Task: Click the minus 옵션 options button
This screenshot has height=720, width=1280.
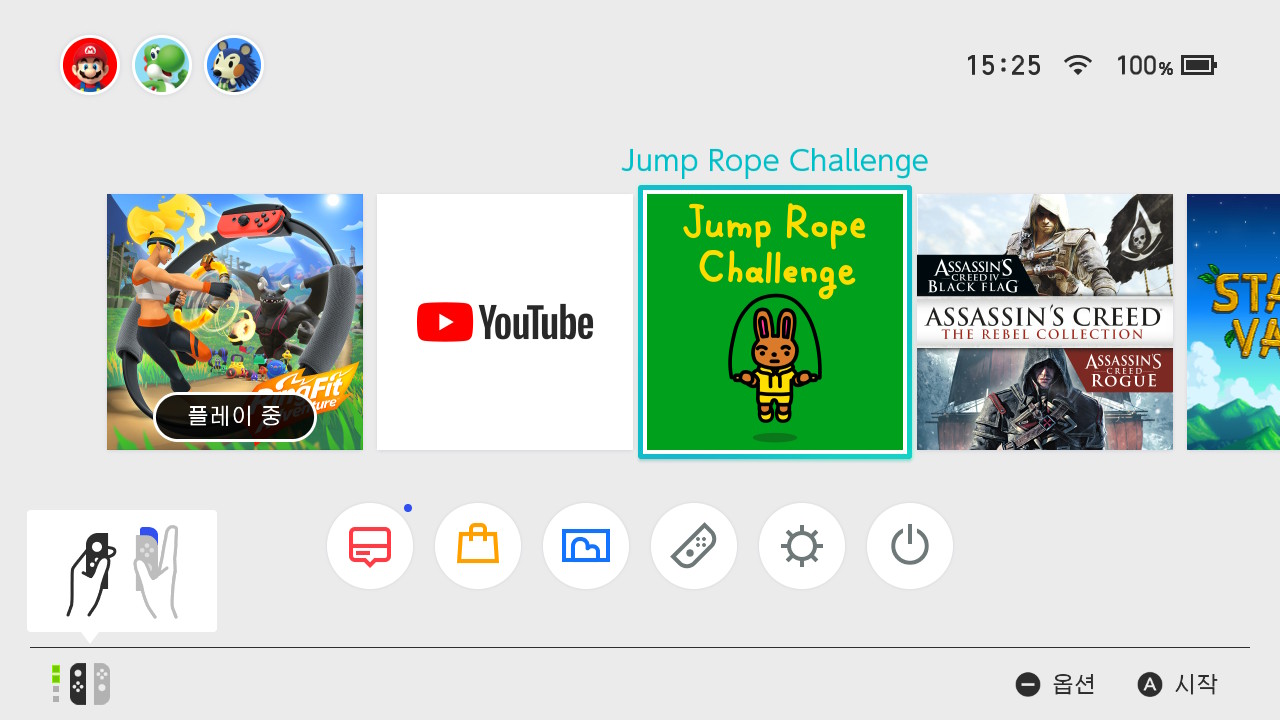Action: pyautogui.click(x=1055, y=684)
